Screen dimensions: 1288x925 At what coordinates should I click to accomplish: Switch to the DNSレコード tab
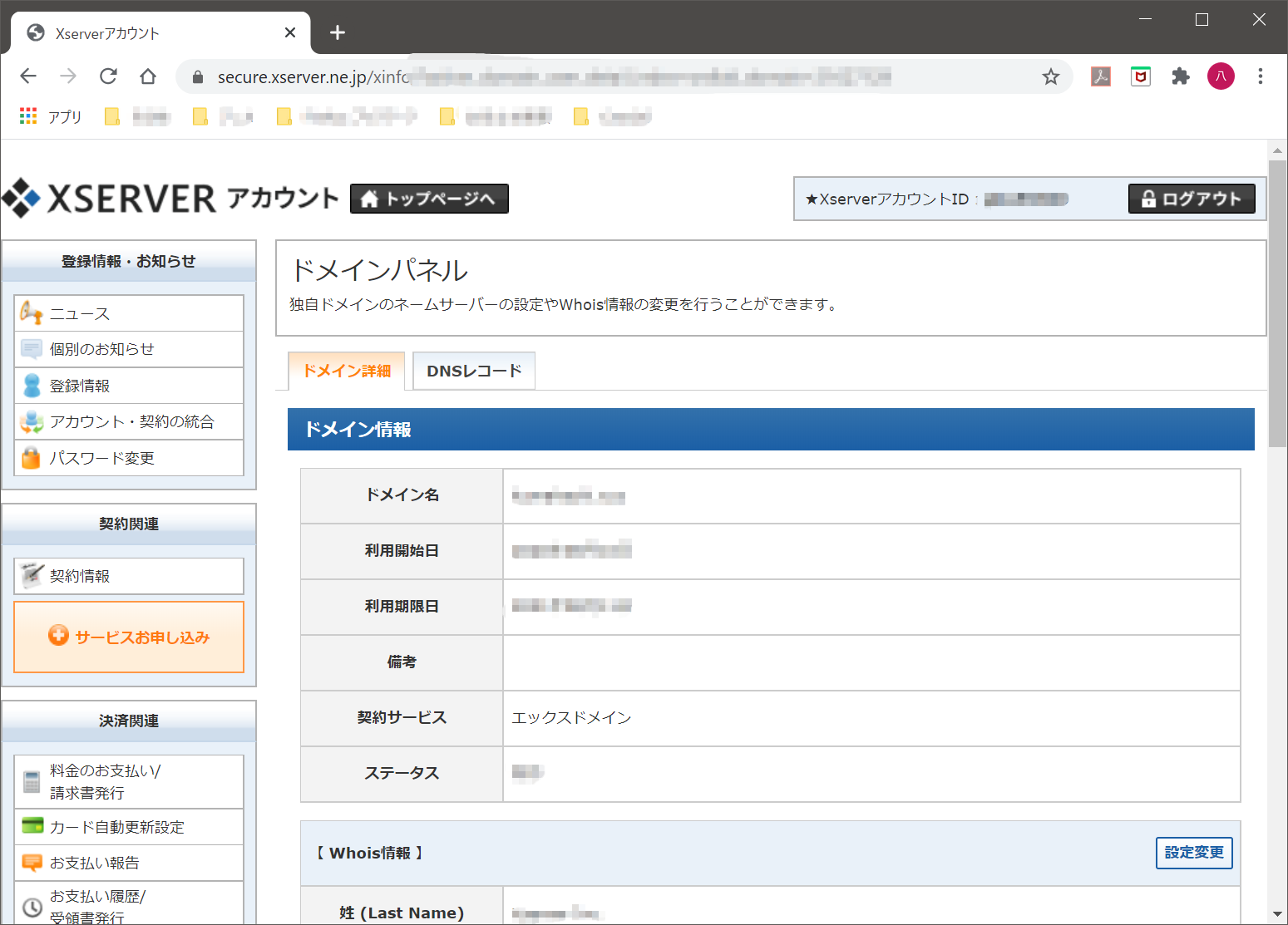(474, 371)
